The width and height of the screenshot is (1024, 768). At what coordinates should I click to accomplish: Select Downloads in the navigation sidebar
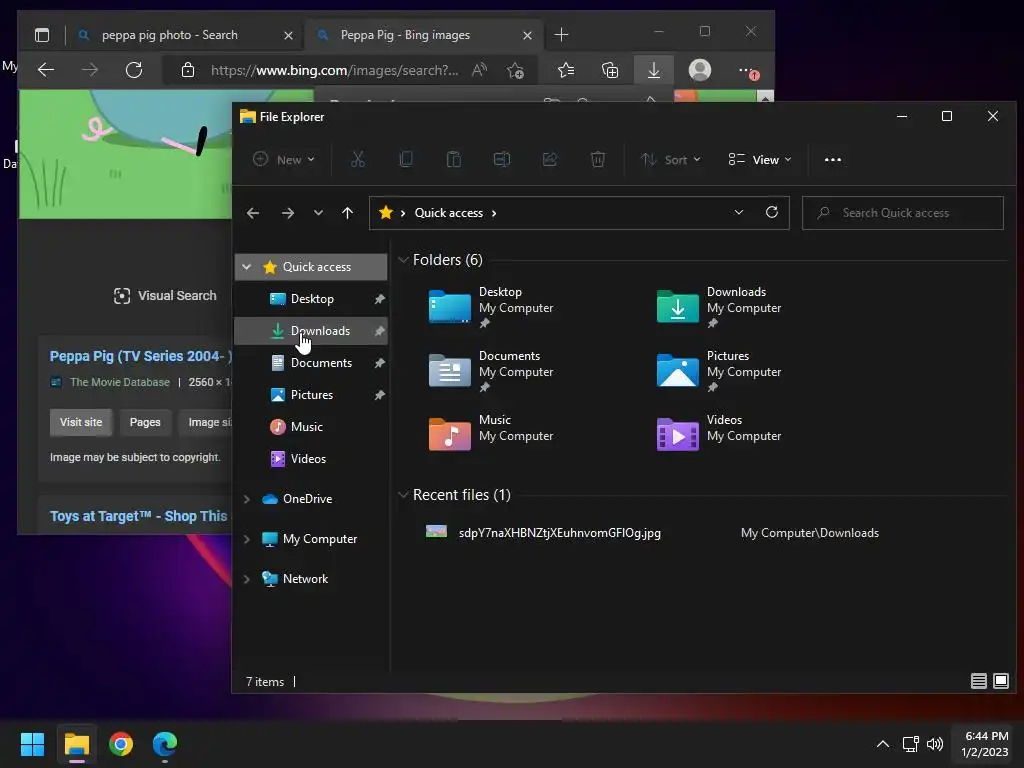pos(311,331)
